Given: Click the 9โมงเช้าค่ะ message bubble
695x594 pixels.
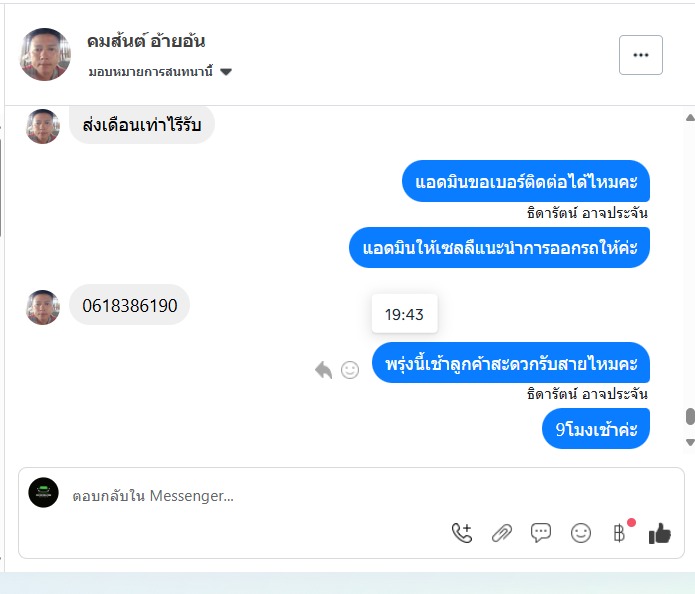Looking at the screenshot, I should [x=596, y=429].
